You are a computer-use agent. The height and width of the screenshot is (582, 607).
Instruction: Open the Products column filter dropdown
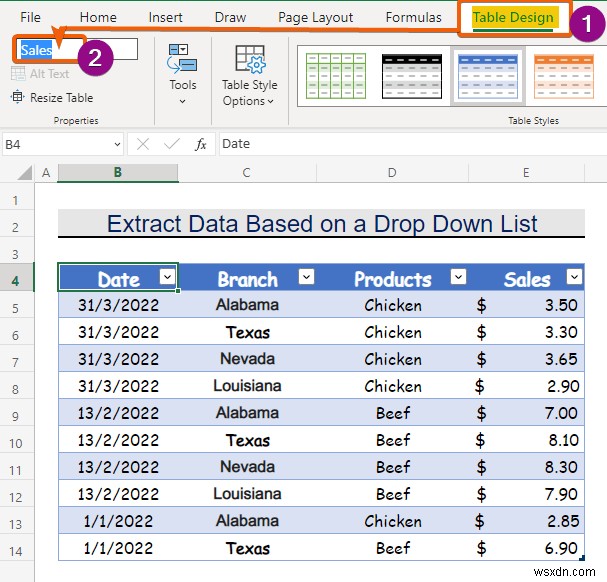point(459,276)
